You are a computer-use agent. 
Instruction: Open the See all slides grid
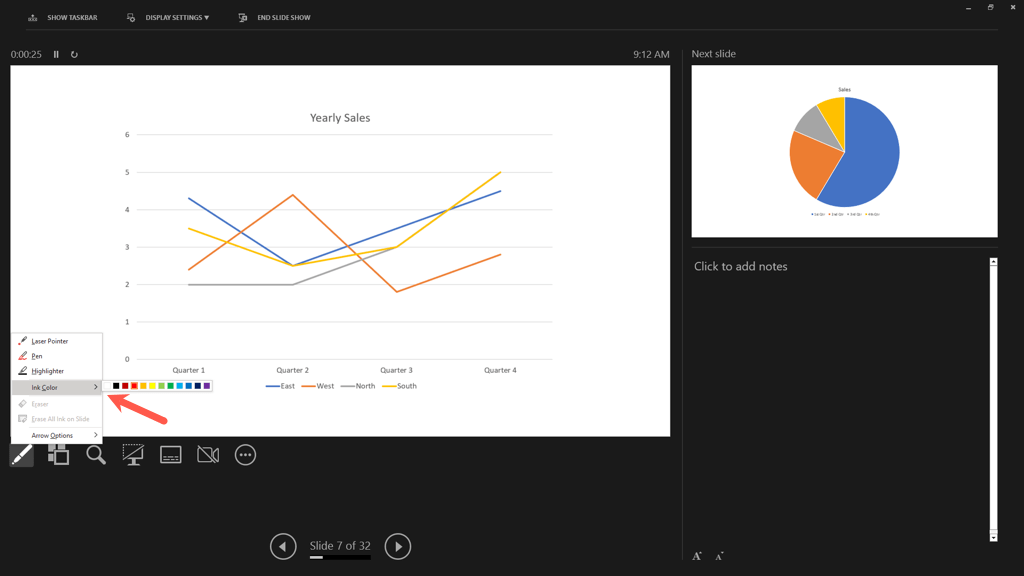(58, 455)
